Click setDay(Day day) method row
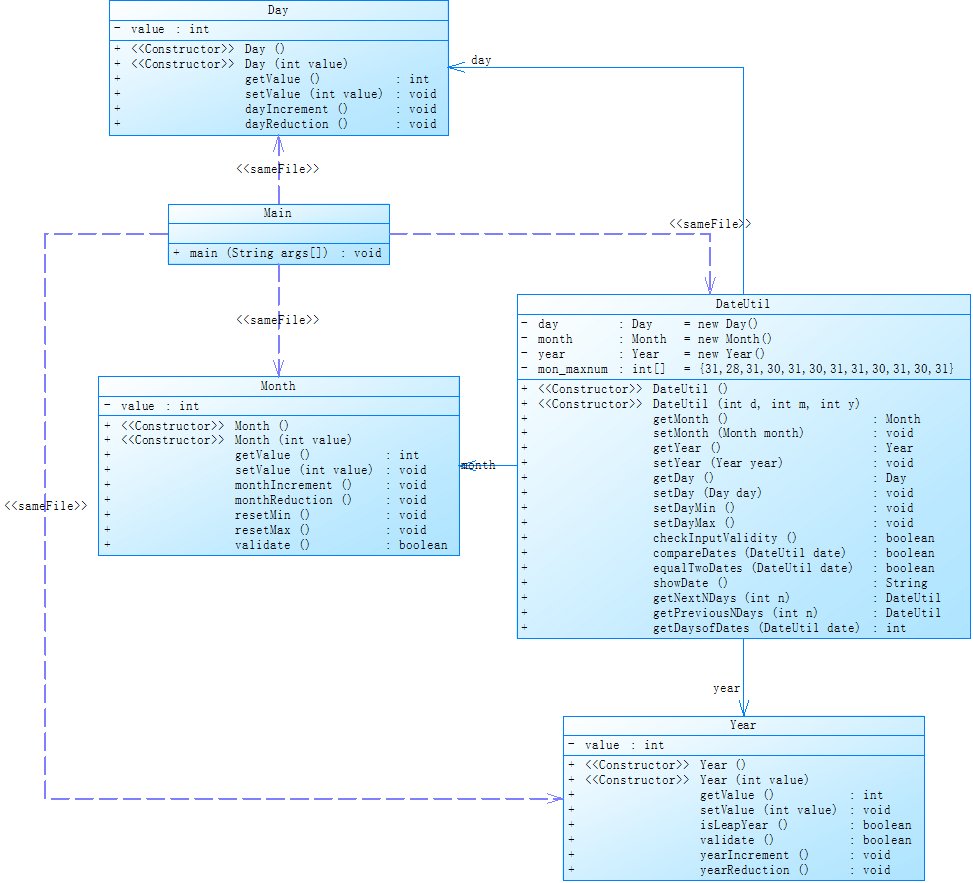973x883 pixels. click(718, 493)
